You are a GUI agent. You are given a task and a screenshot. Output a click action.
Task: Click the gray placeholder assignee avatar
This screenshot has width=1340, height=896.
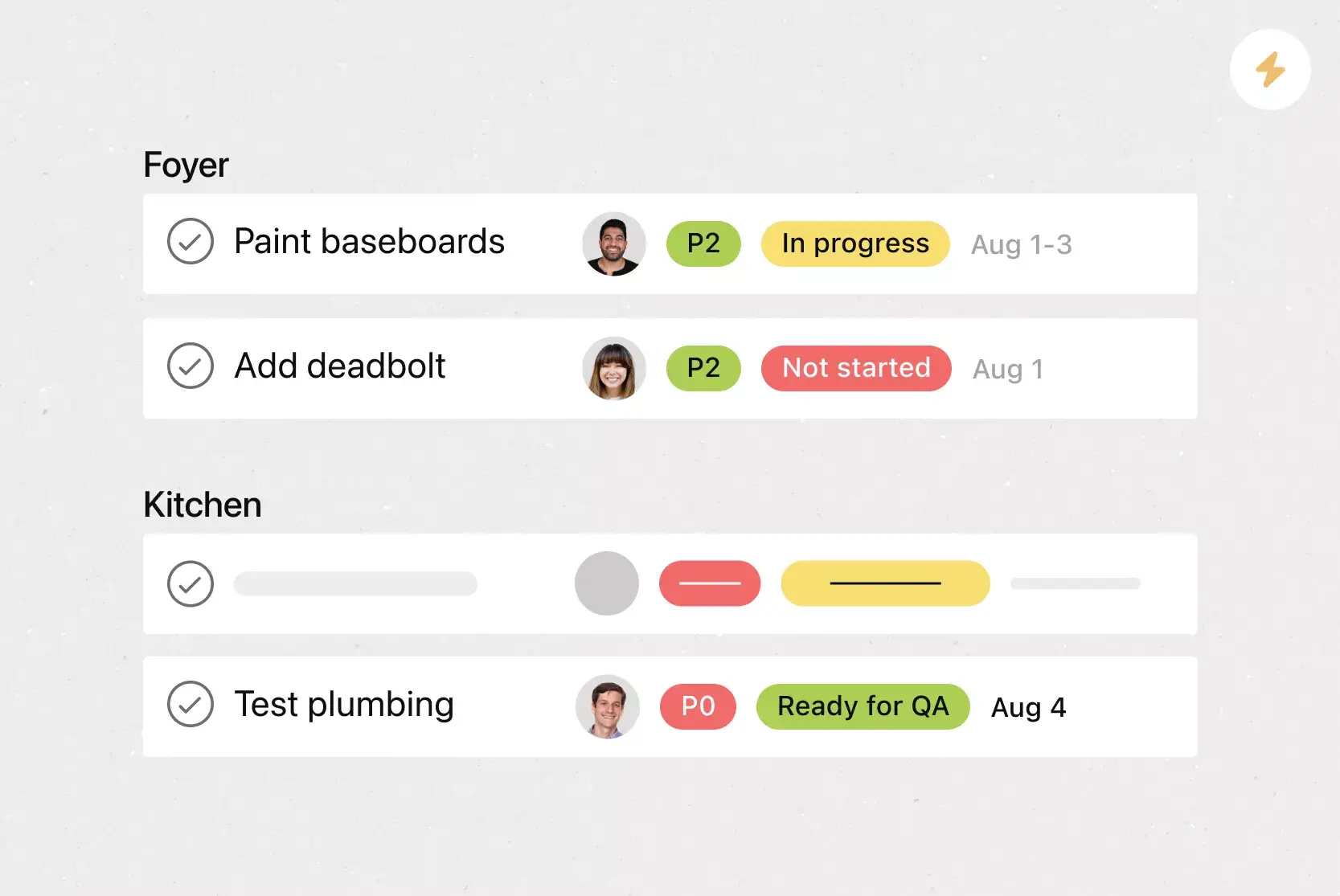tap(607, 583)
